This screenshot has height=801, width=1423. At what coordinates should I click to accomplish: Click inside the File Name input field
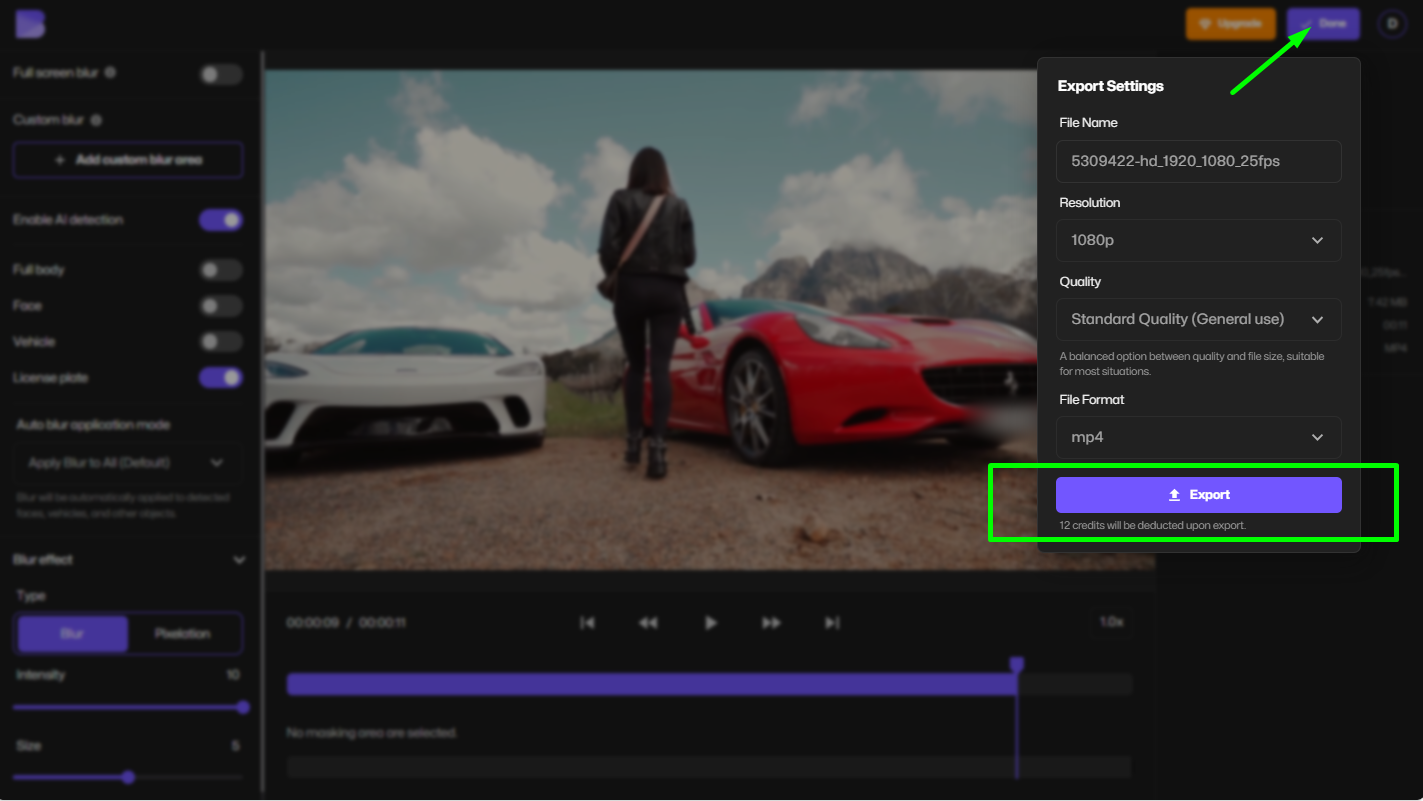1198,161
